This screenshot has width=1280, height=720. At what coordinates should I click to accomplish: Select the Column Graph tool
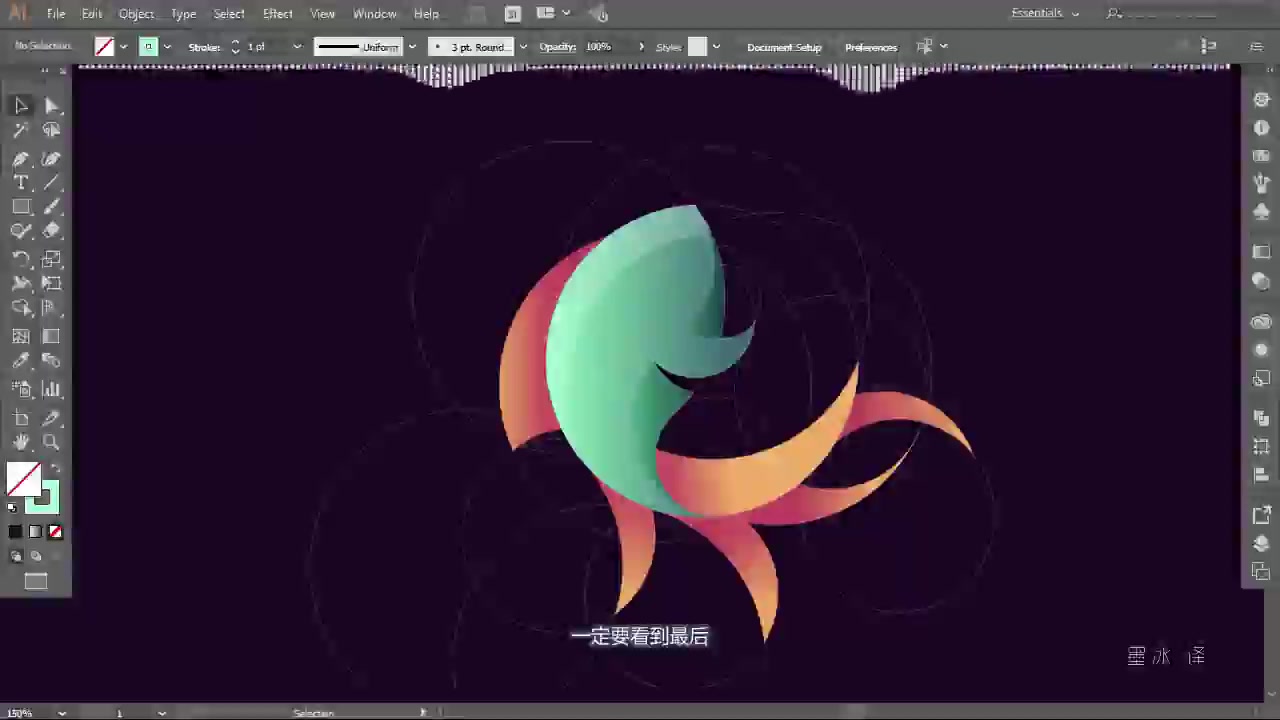[x=52, y=389]
